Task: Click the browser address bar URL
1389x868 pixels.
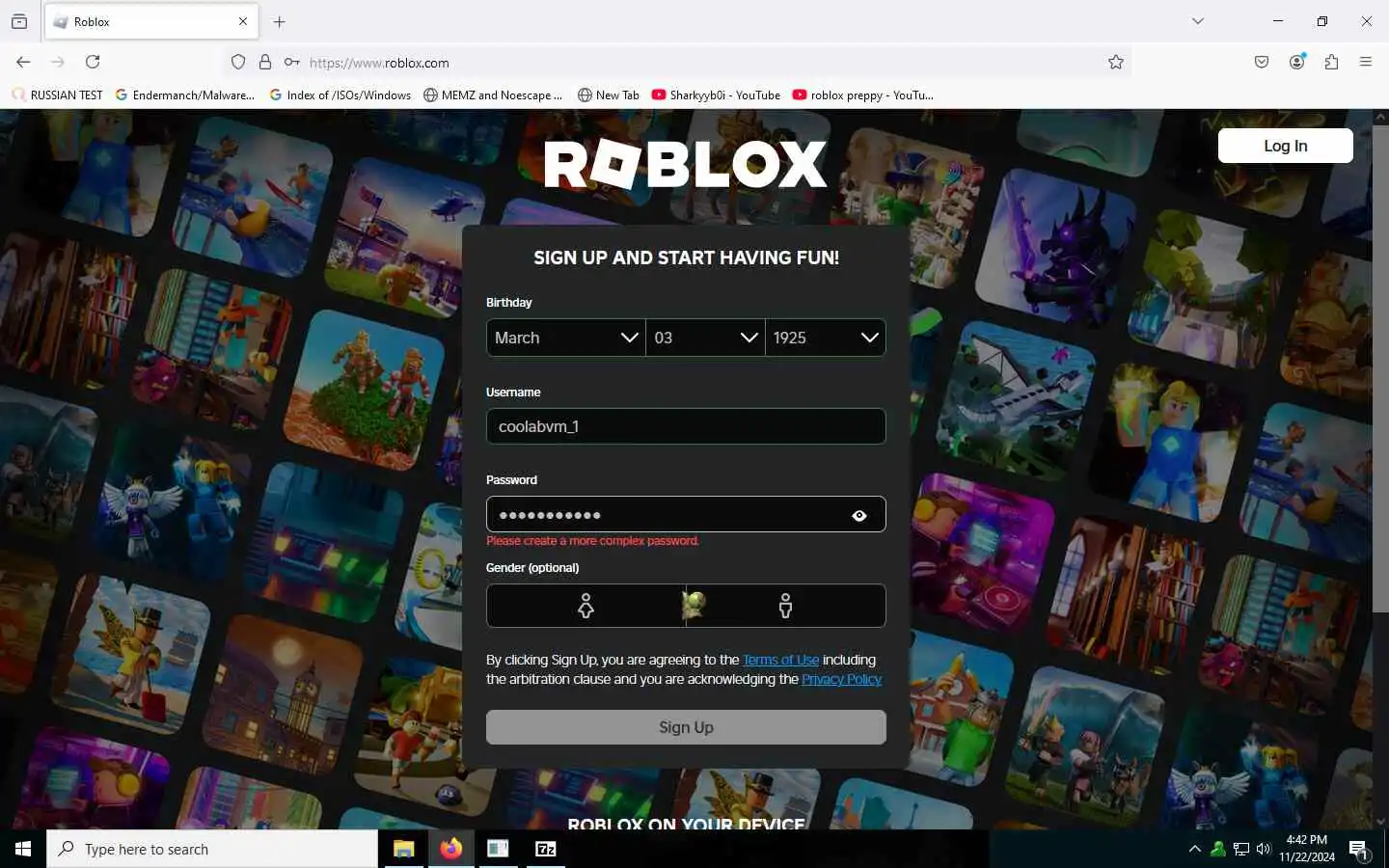Action: [x=379, y=63]
